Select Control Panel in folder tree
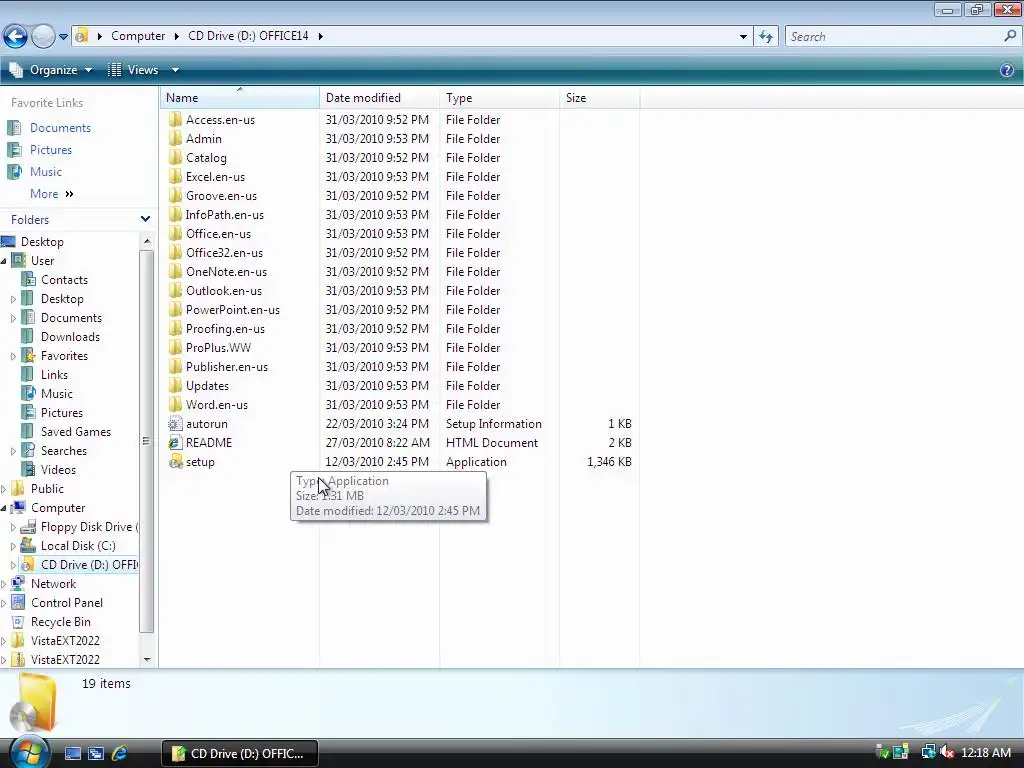This screenshot has height=768, width=1024. click(67, 603)
